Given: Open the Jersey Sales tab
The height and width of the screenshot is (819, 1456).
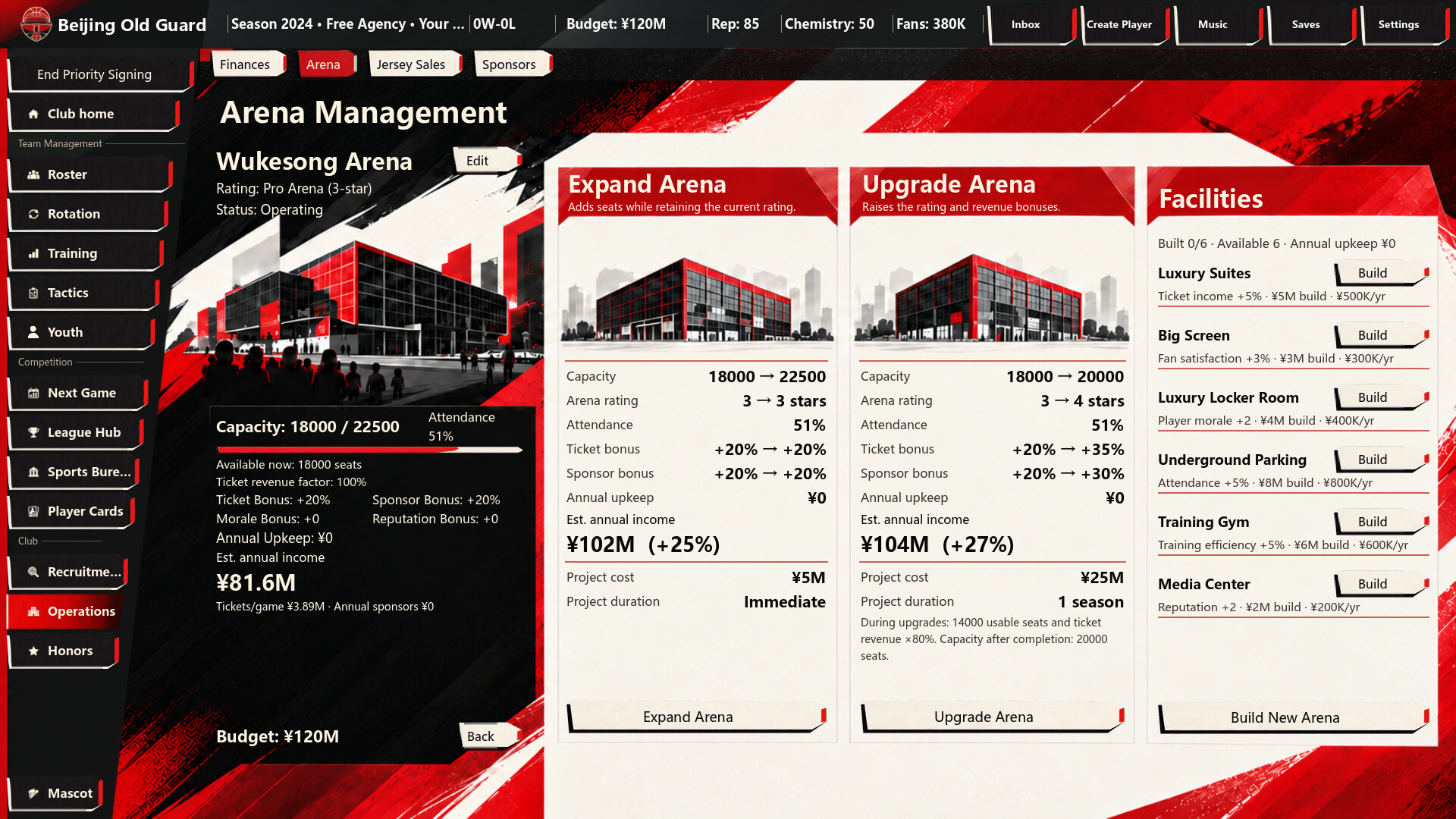Looking at the screenshot, I should [414, 64].
